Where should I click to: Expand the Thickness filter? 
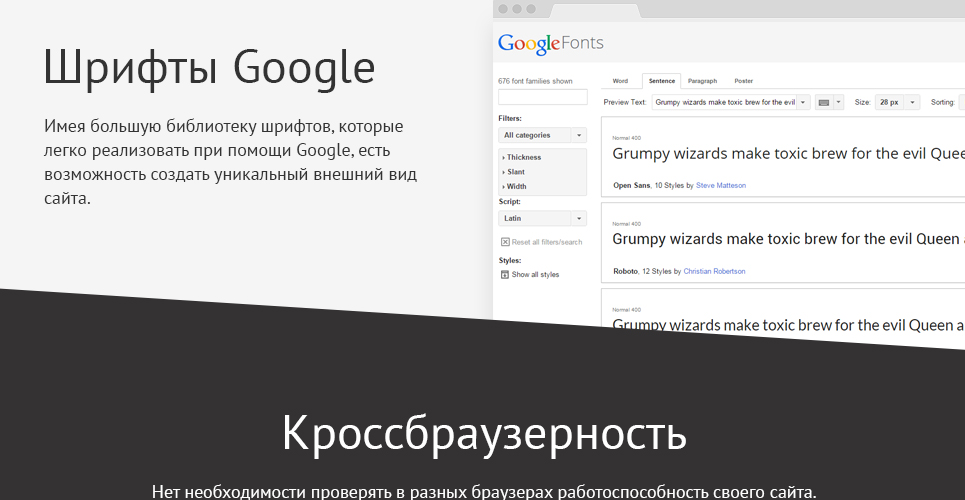[x=522, y=158]
